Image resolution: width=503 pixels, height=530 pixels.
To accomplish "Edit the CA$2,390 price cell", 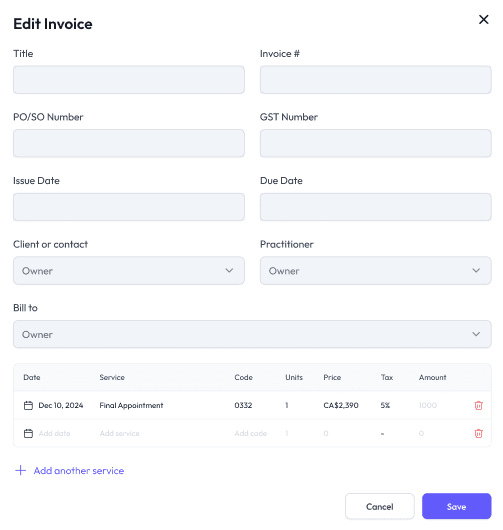I will 341,405.
